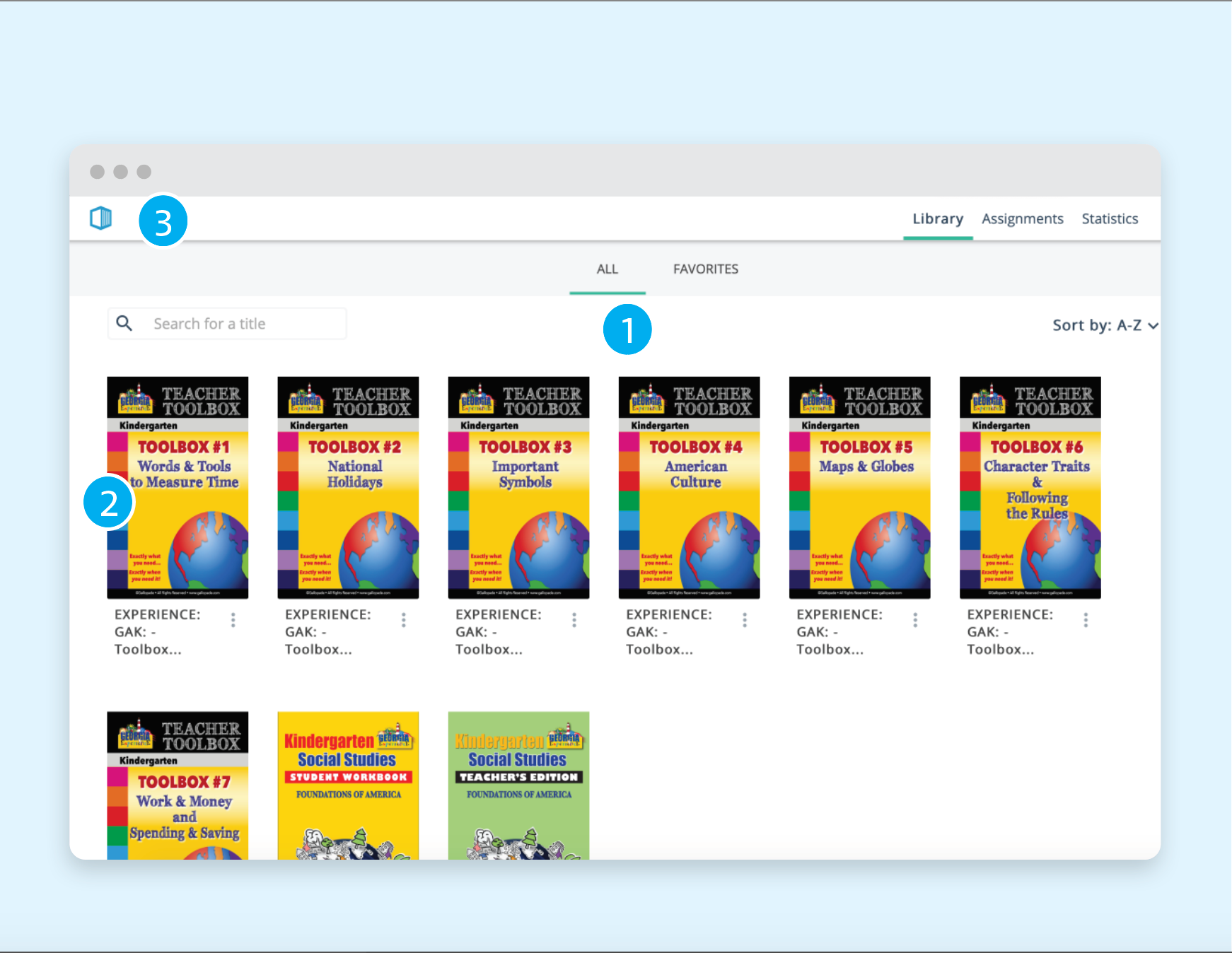Viewport: 1232px width, 953px height.
Task: Open Toolbox #7 Work & Money cover
Action: click(178, 785)
